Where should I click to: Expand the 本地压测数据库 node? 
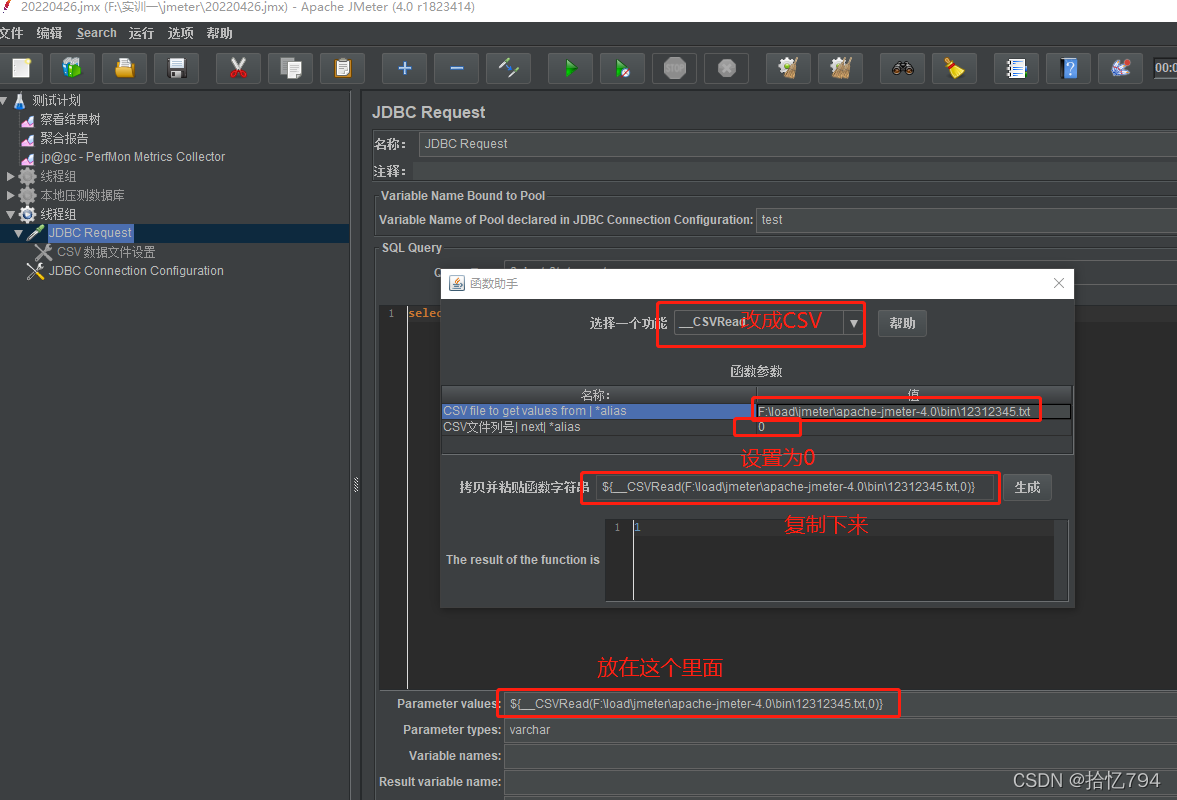pyautogui.click(x=11, y=195)
